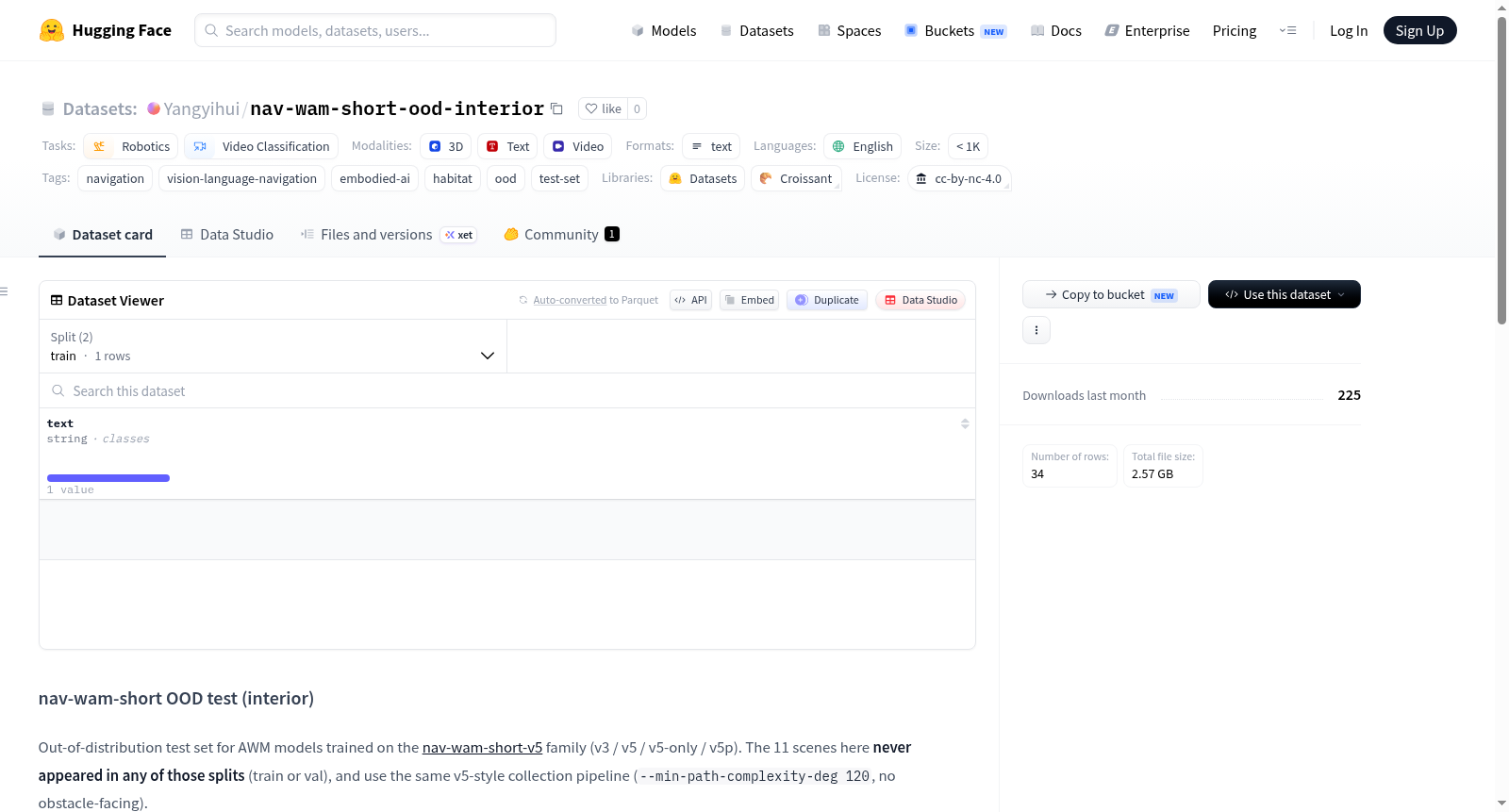Click the habitat tag
This screenshot has height=812, width=1509.
pyautogui.click(x=453, y=178)
